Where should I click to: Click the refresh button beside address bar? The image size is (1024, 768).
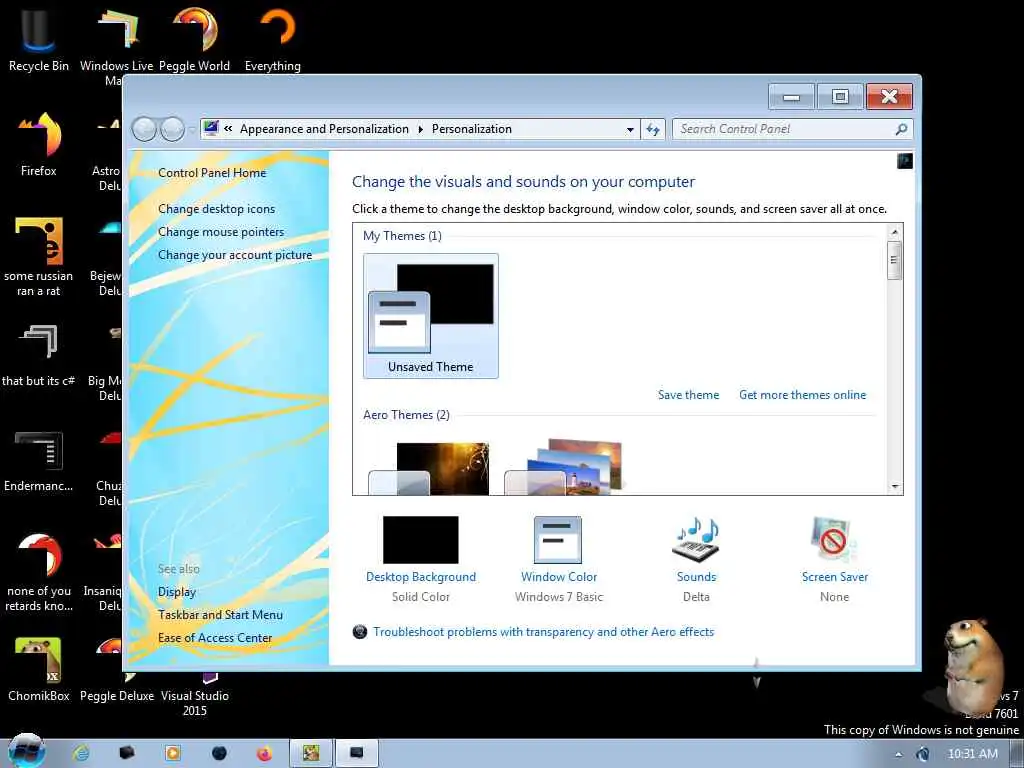653,129
